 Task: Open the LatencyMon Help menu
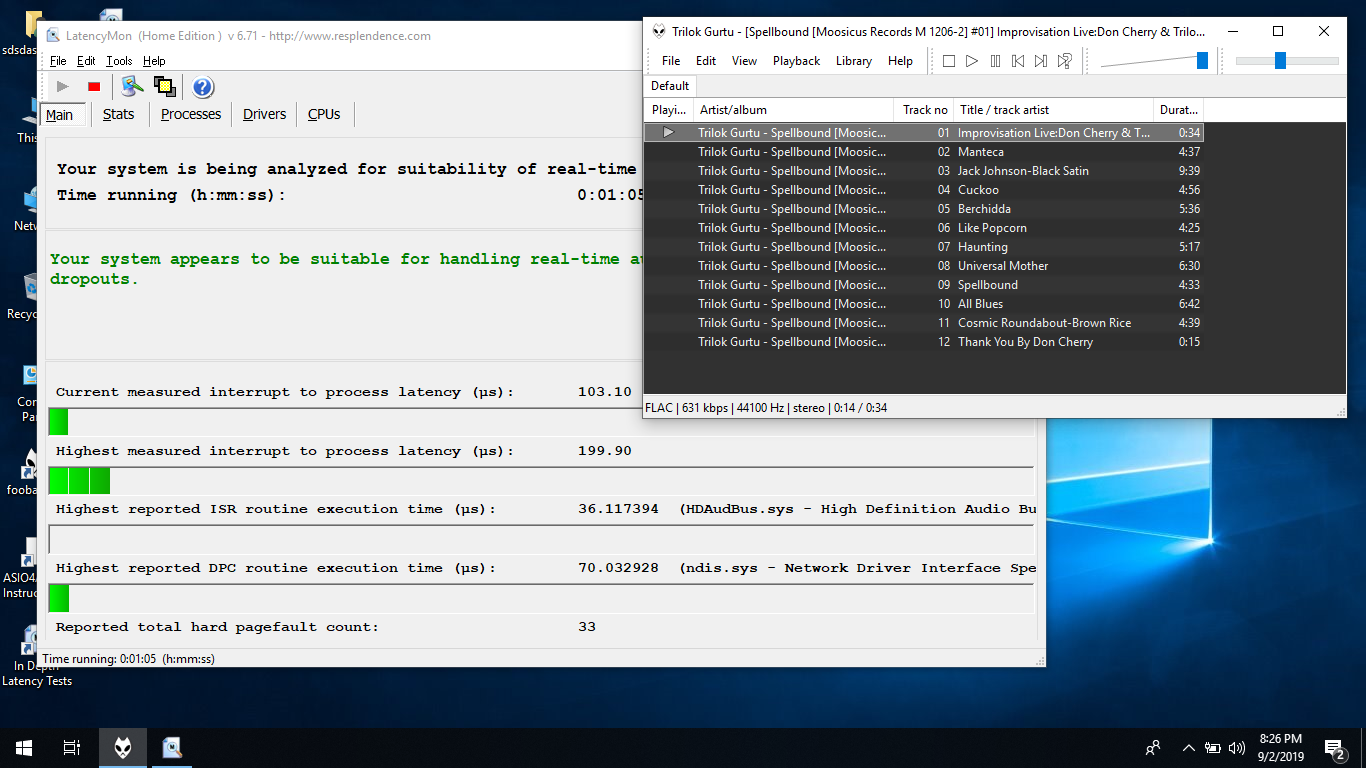(154, 61)
